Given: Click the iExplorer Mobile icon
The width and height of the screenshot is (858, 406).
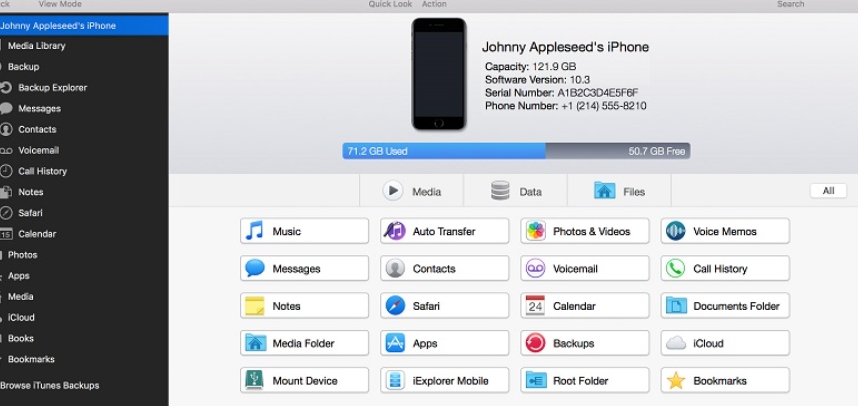Looking at the screenshot, I should coord(395,380).
